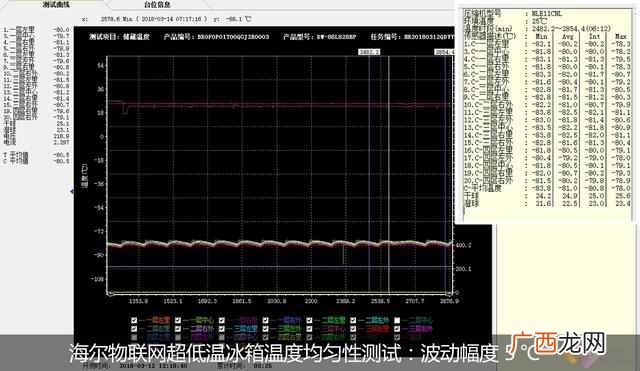This screenshot has height=371, width=640.
Task: Click the 2854.4 cursor label above chart
Action: (444, 52)
